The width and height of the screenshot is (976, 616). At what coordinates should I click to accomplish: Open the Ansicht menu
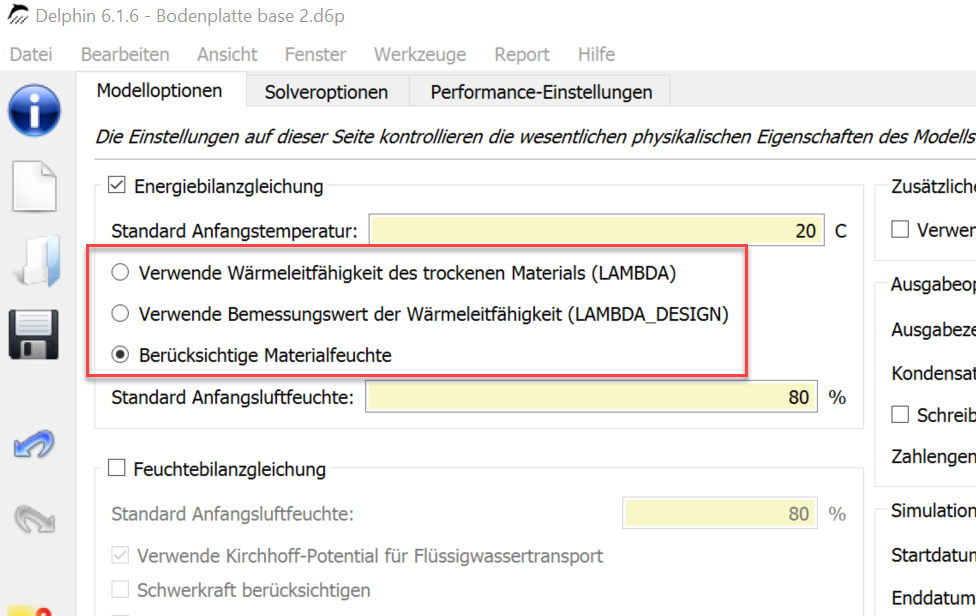(x=227, y=55)
